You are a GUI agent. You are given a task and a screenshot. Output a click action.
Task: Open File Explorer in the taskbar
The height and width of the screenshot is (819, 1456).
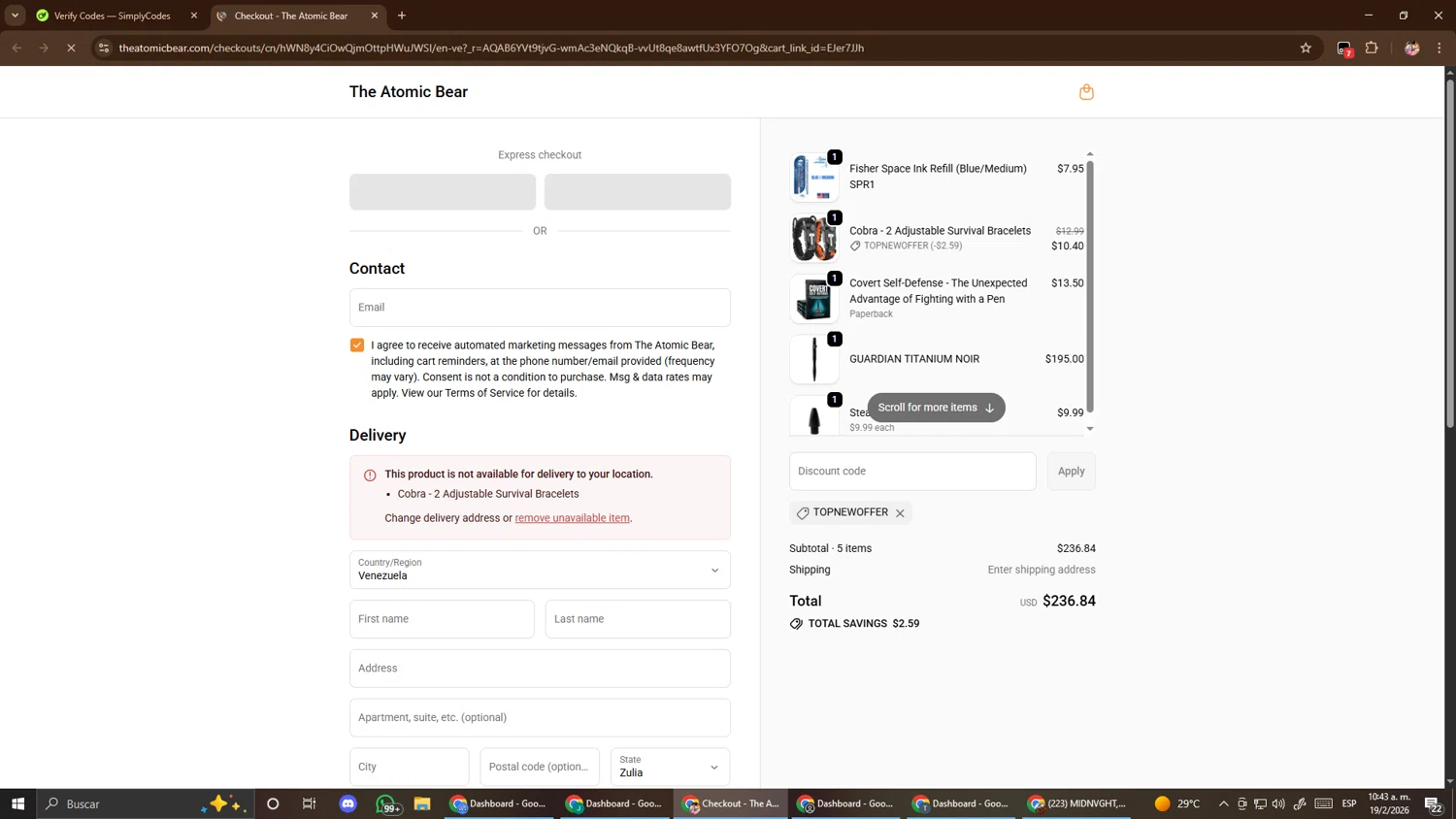click(422, 803)
